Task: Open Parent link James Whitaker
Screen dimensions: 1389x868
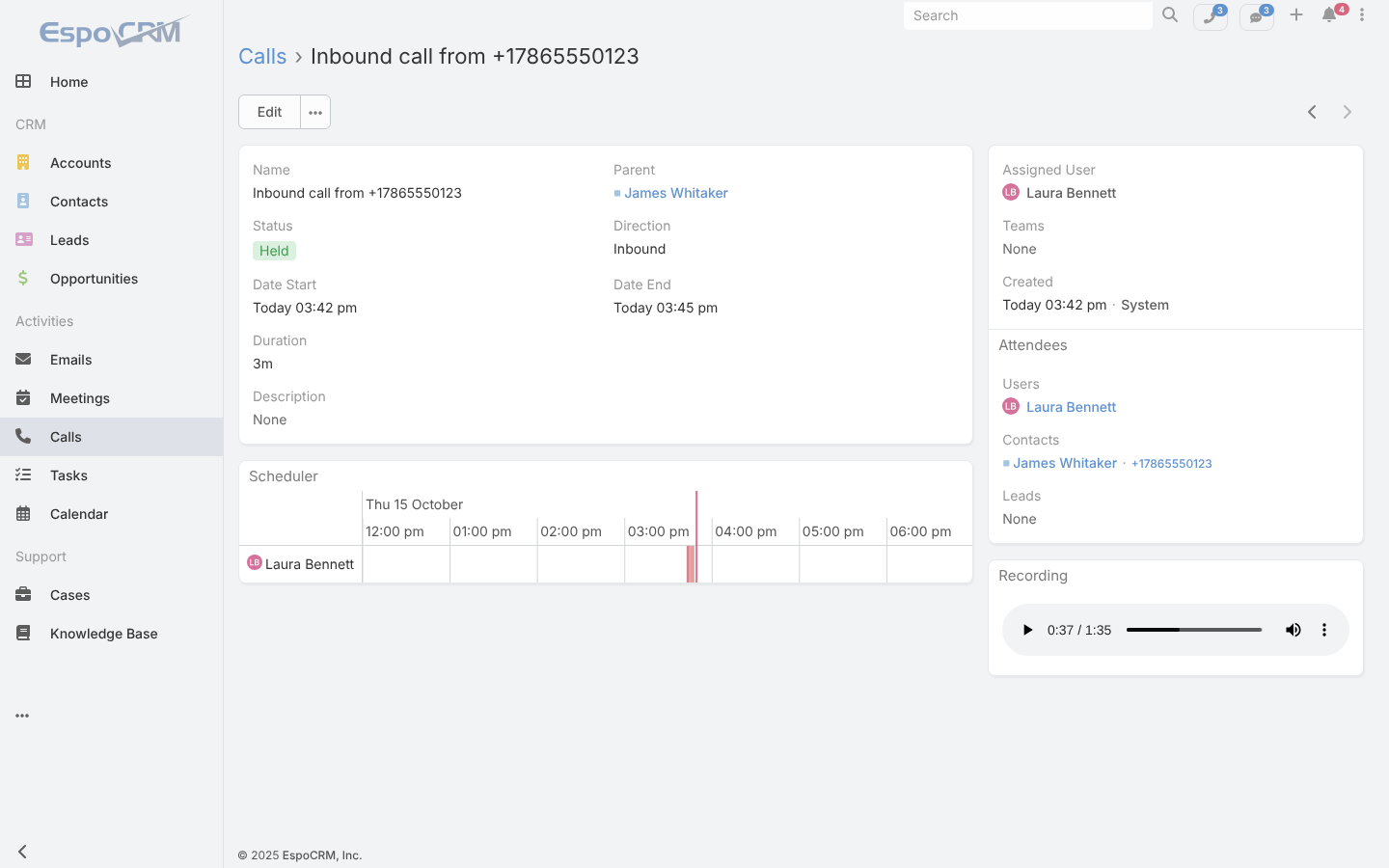Action: tap(676, 193)
